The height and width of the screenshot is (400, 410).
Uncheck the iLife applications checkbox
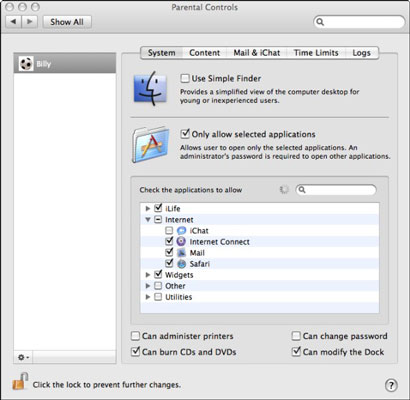158,208
